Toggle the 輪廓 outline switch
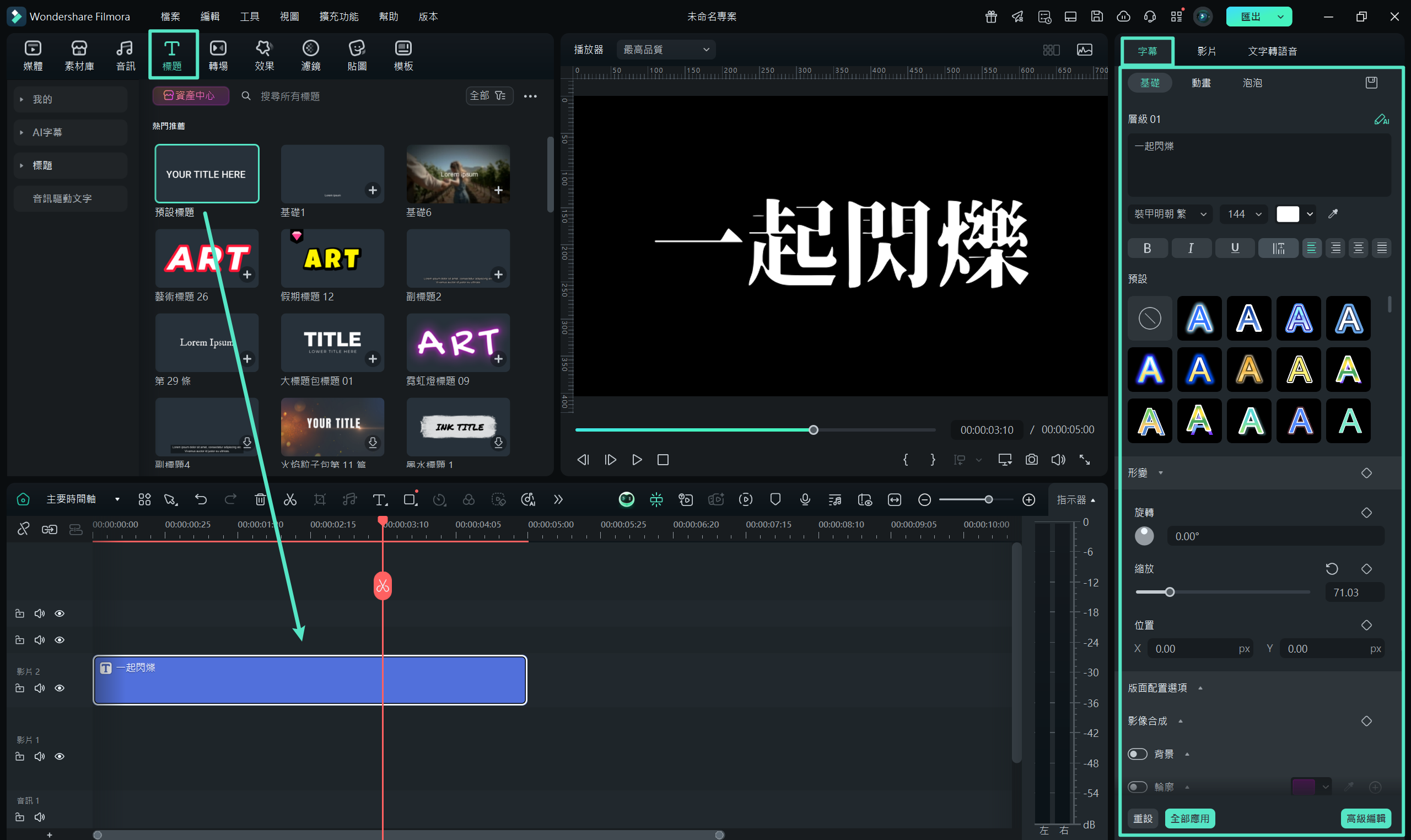The height and width of the screenshot is (840, 1411). pyautogui.click(x=1137, y=787)
